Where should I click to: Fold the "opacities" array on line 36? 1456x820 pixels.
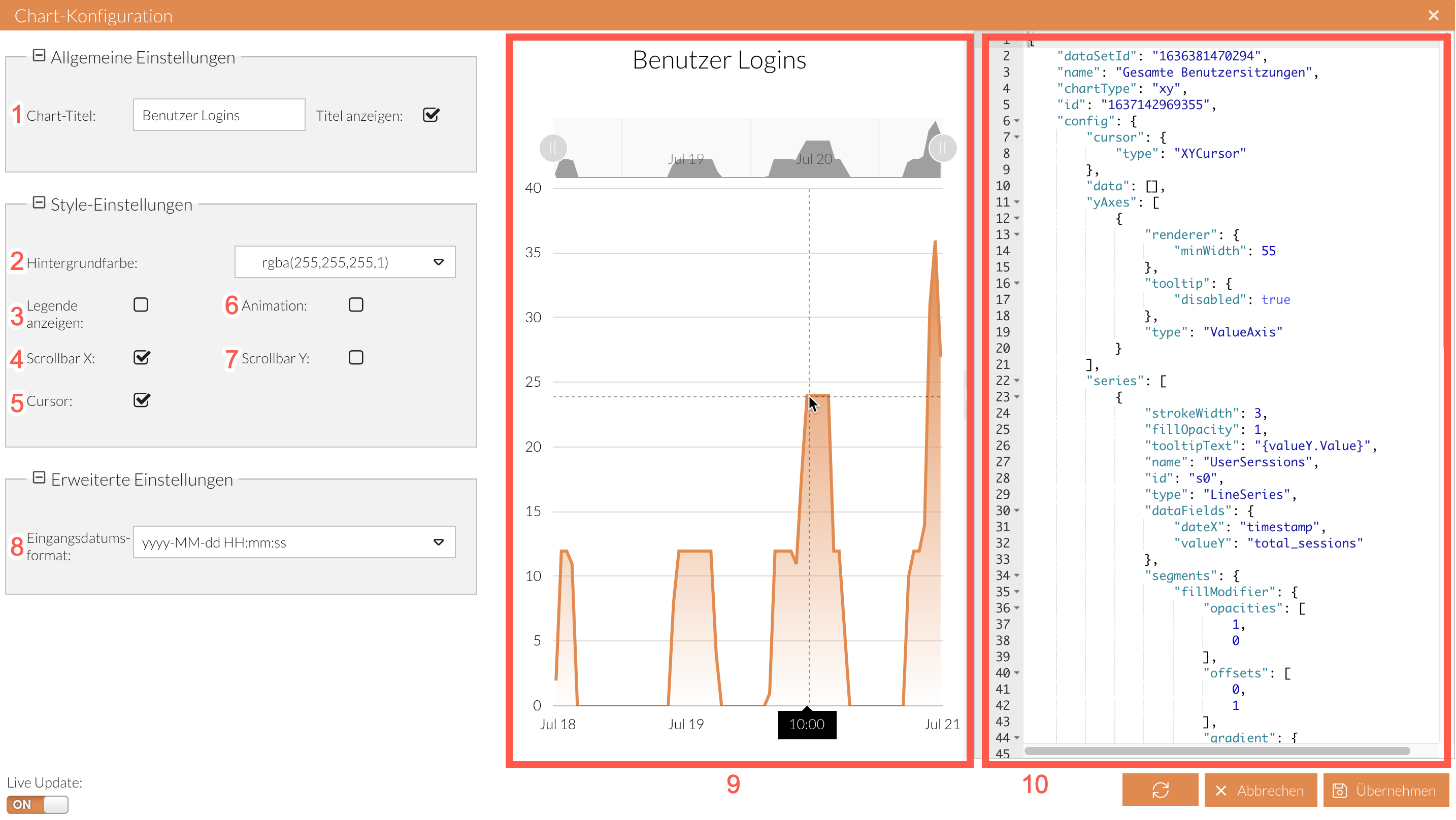click(x=1017, y=608)
